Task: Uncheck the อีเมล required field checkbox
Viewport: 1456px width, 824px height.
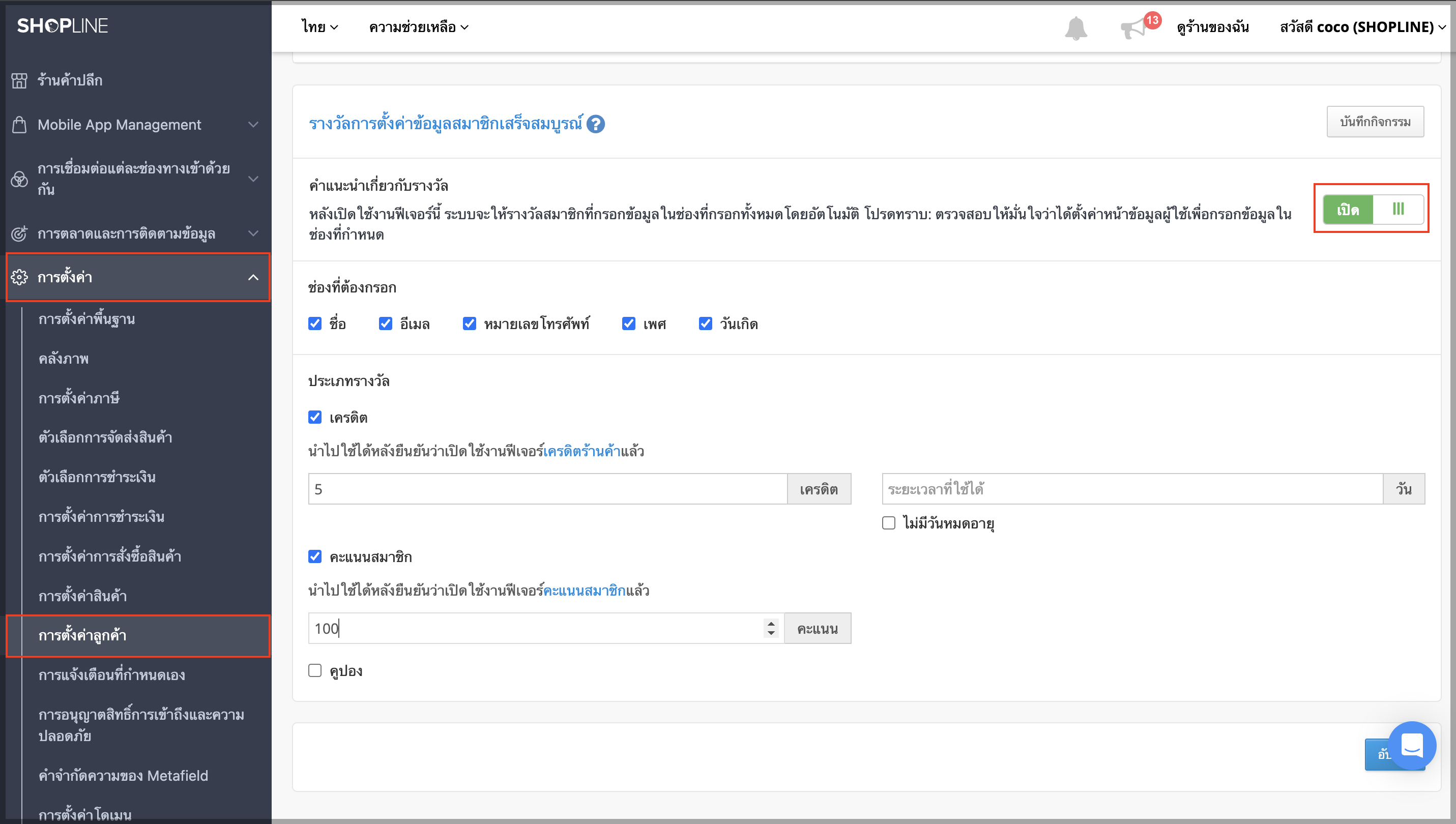Action: coord(385,323)
